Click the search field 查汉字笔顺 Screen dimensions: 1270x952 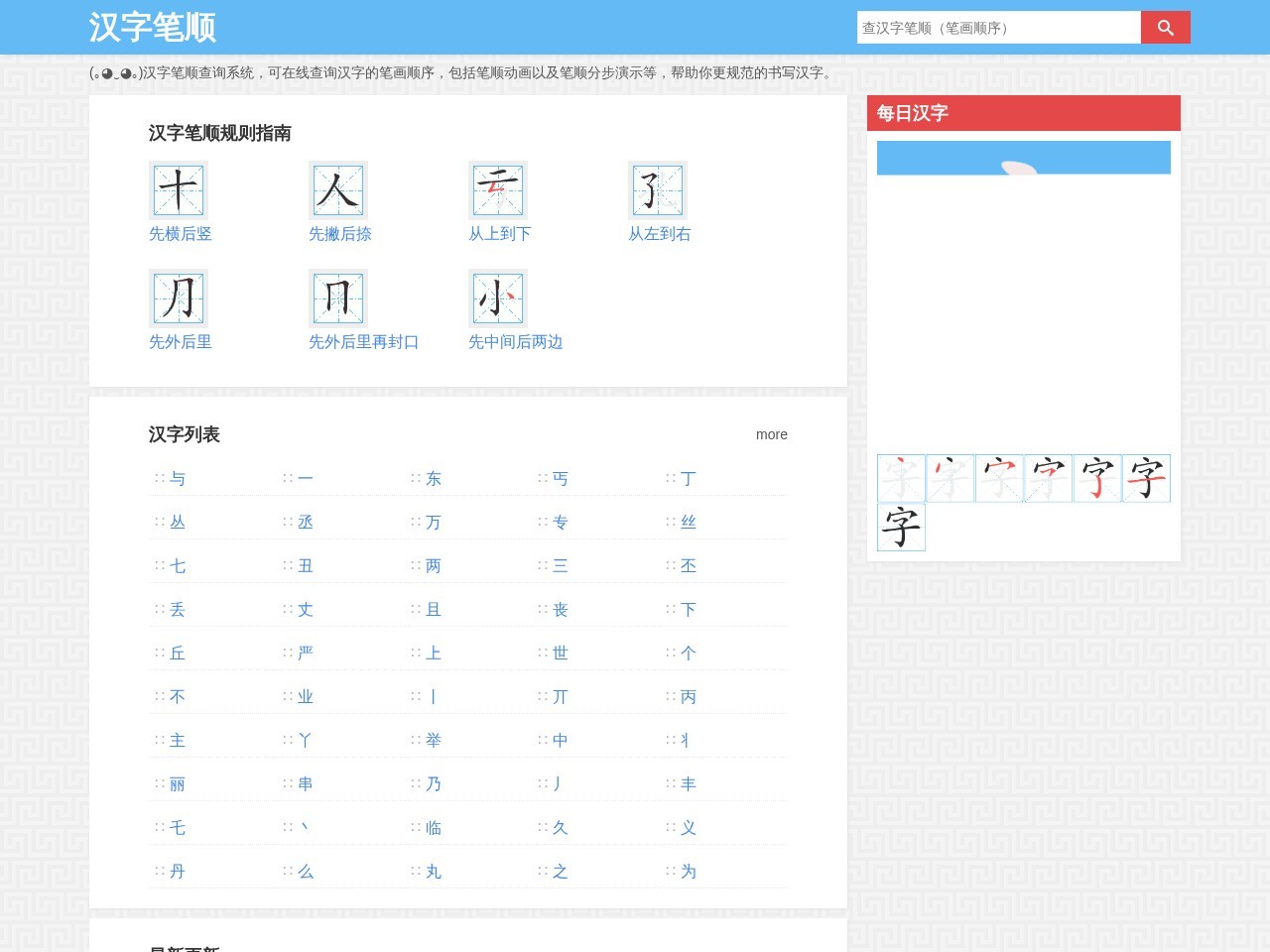(x=999, y=28)
